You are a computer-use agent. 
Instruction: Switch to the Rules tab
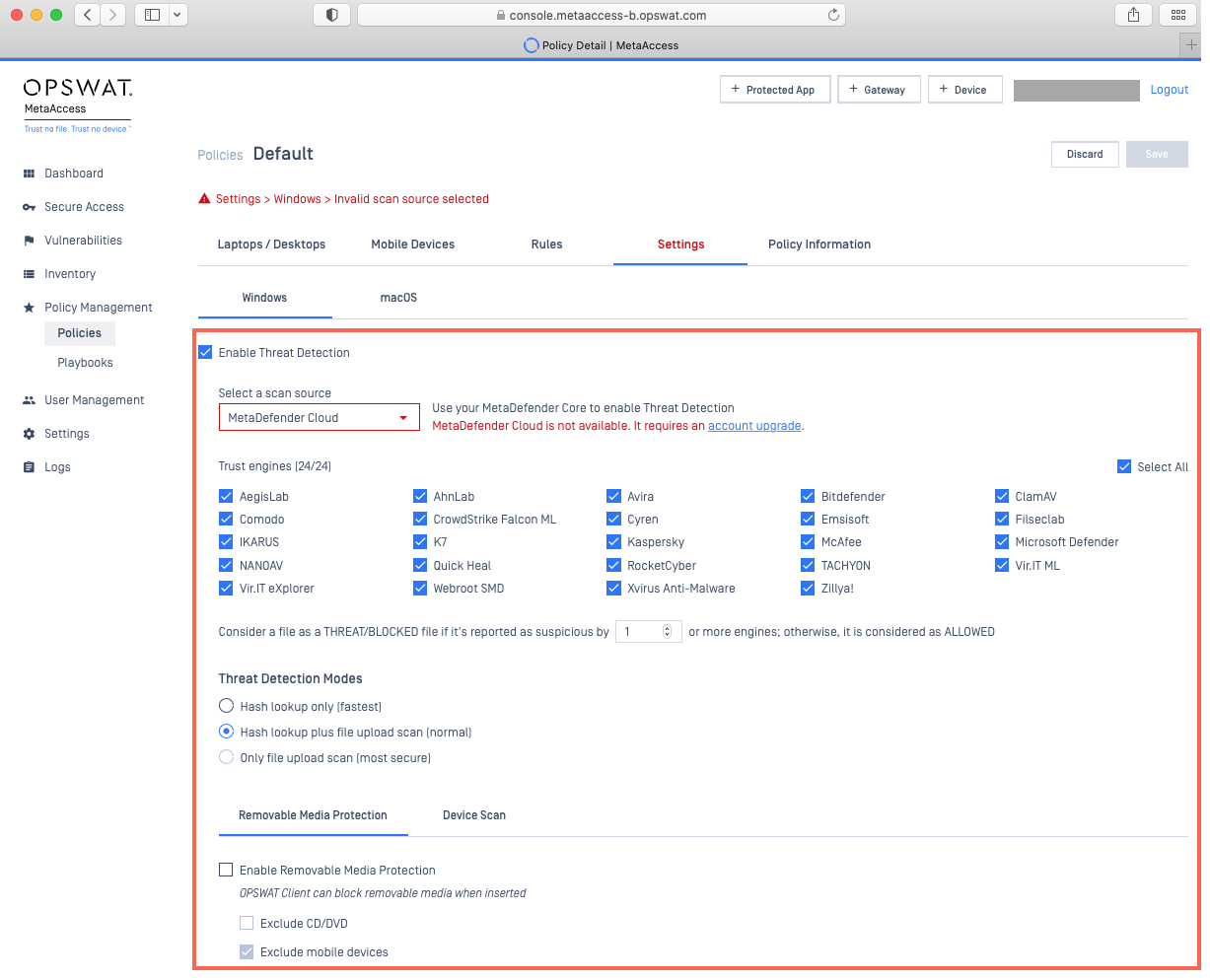(546, 245)
